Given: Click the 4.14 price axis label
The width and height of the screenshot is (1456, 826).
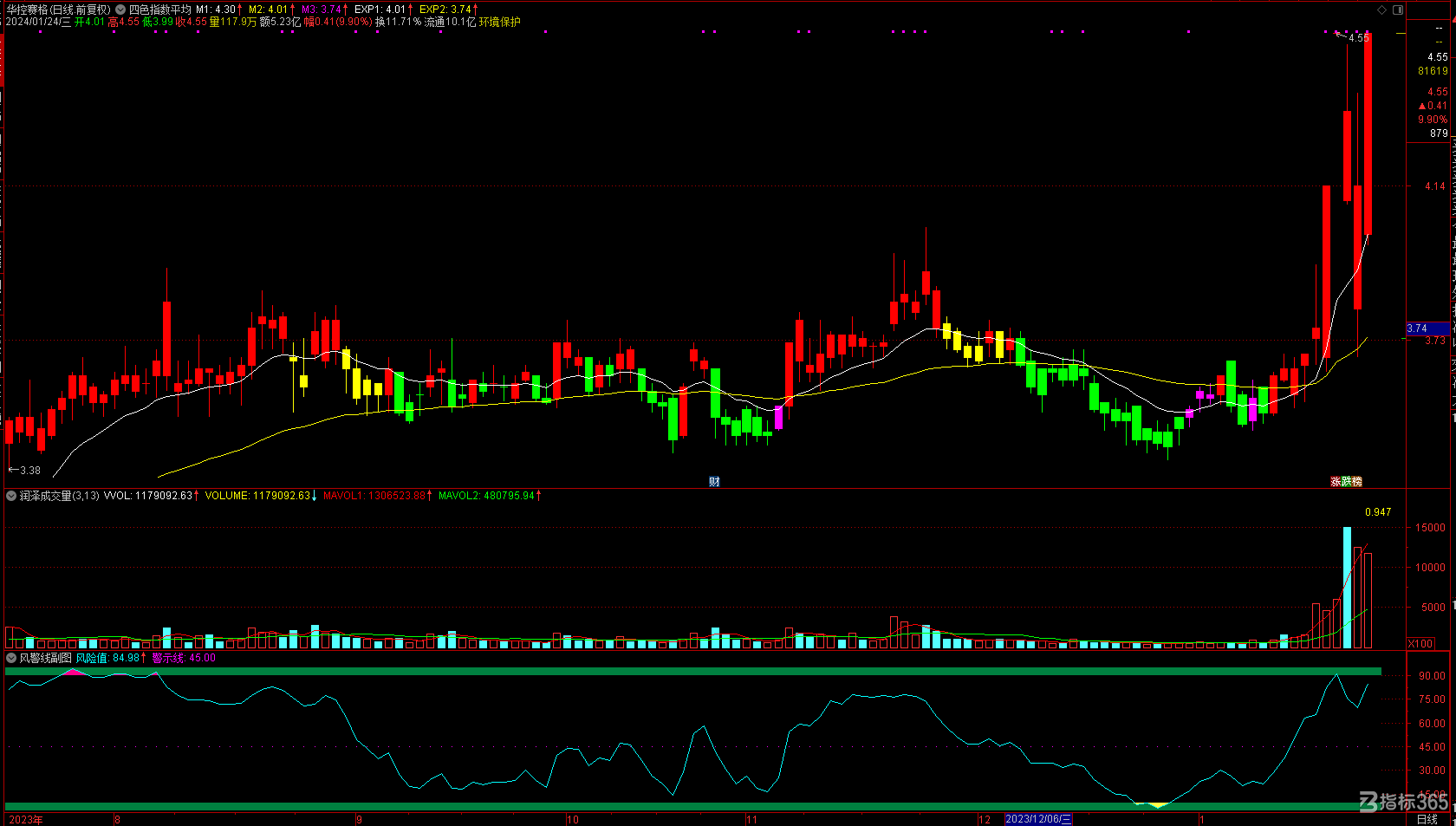Looking at the screenshot, I should 1436,185.
